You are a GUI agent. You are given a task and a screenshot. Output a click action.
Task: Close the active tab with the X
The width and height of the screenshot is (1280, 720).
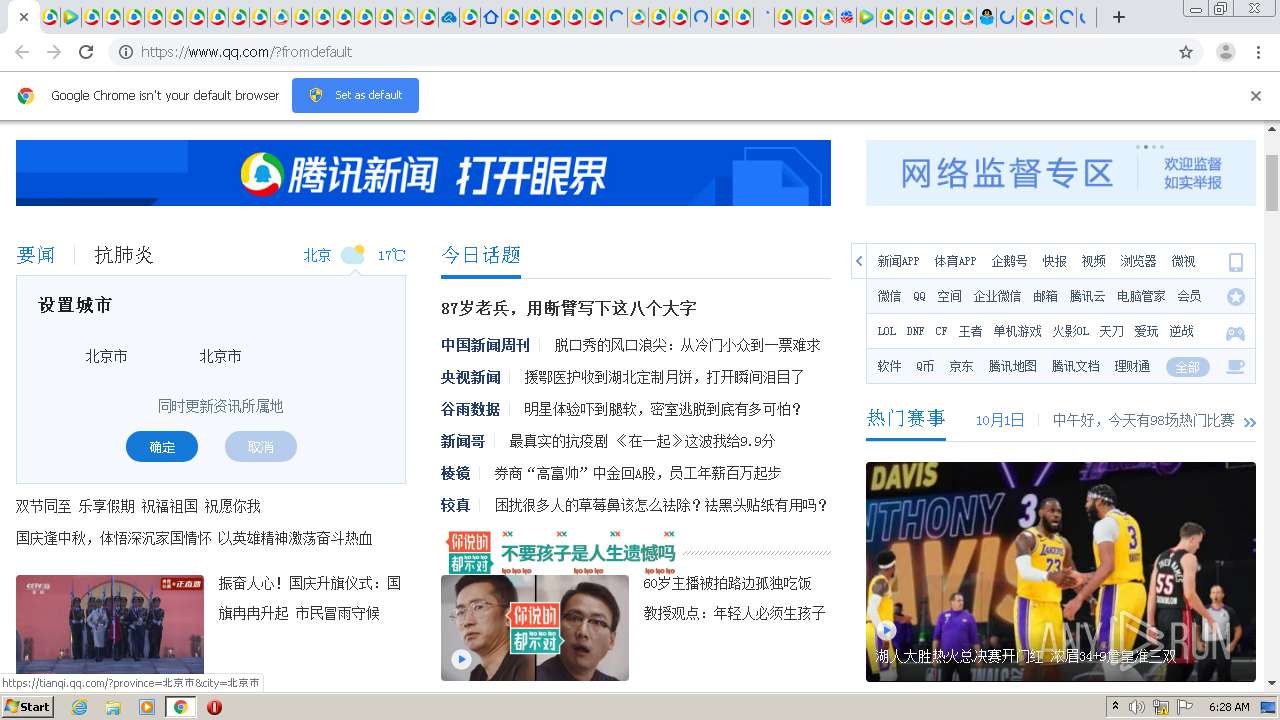pyautogui.click(x=24, y=17)
